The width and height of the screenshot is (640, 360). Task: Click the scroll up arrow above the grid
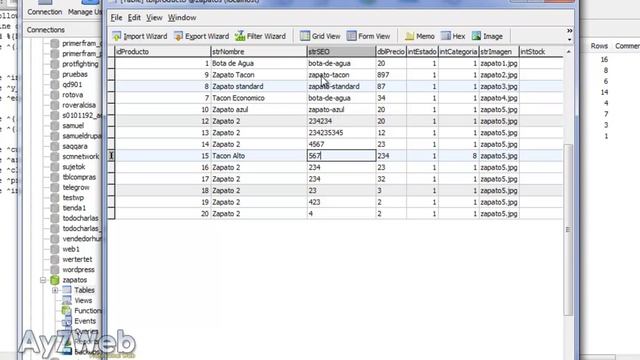point(569,52)
